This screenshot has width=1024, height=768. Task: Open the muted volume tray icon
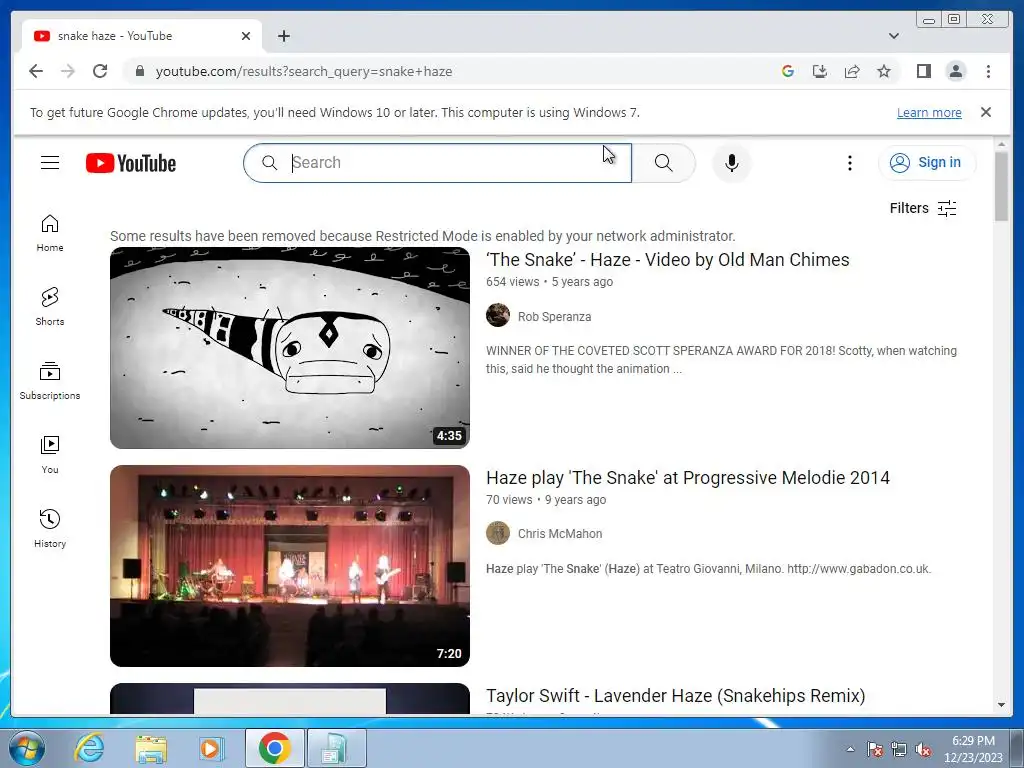point(923,749)
